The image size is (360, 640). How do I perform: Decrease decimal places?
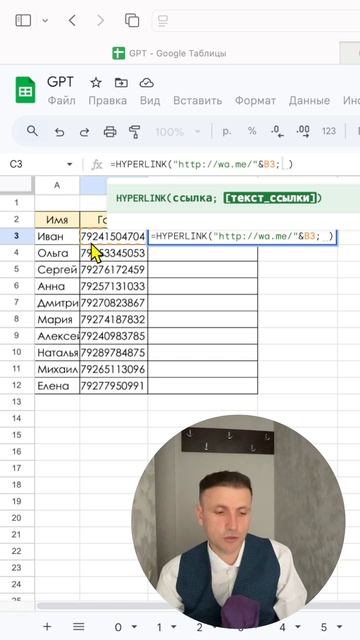[277, 131]
